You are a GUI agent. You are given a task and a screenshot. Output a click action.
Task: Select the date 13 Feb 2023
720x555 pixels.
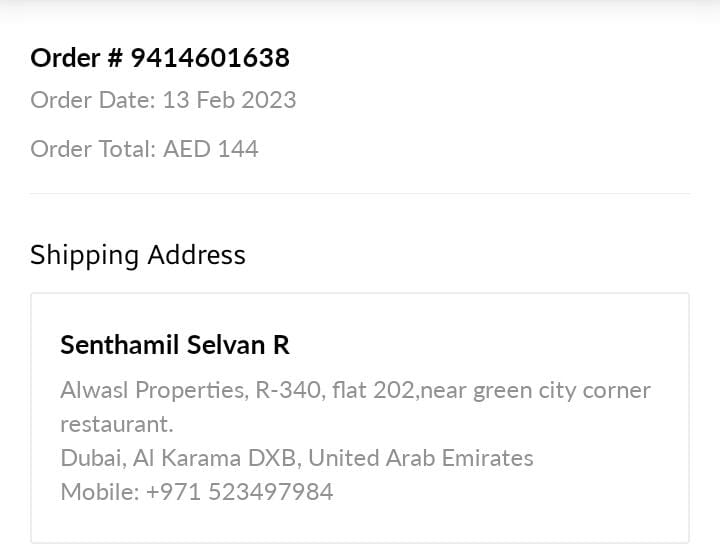point(229,100)
